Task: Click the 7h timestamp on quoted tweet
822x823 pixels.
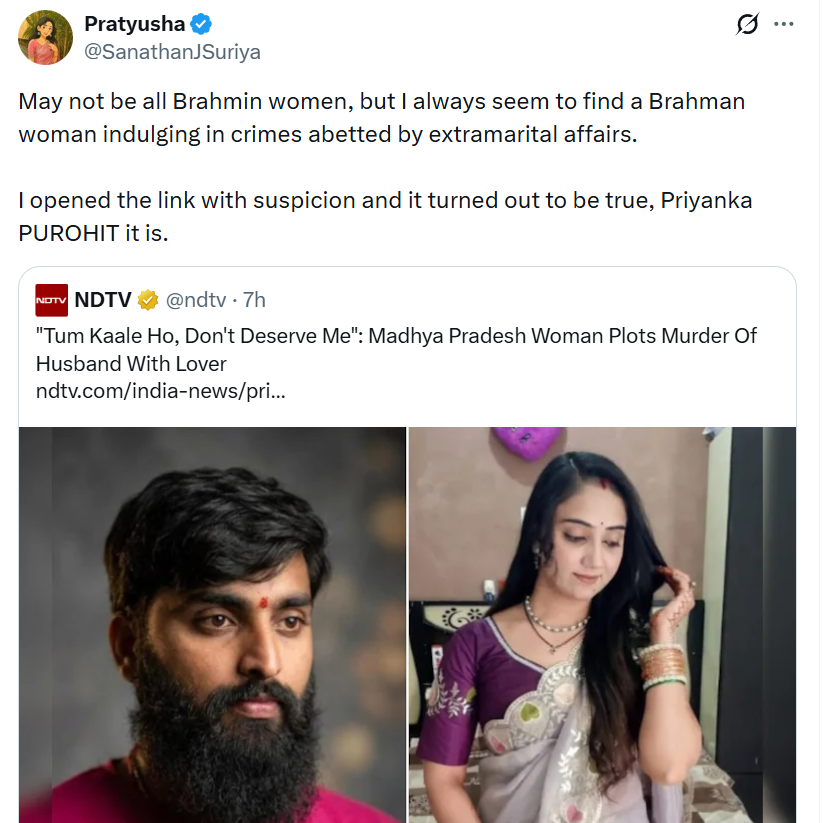Action: click(x=254, y=299)
